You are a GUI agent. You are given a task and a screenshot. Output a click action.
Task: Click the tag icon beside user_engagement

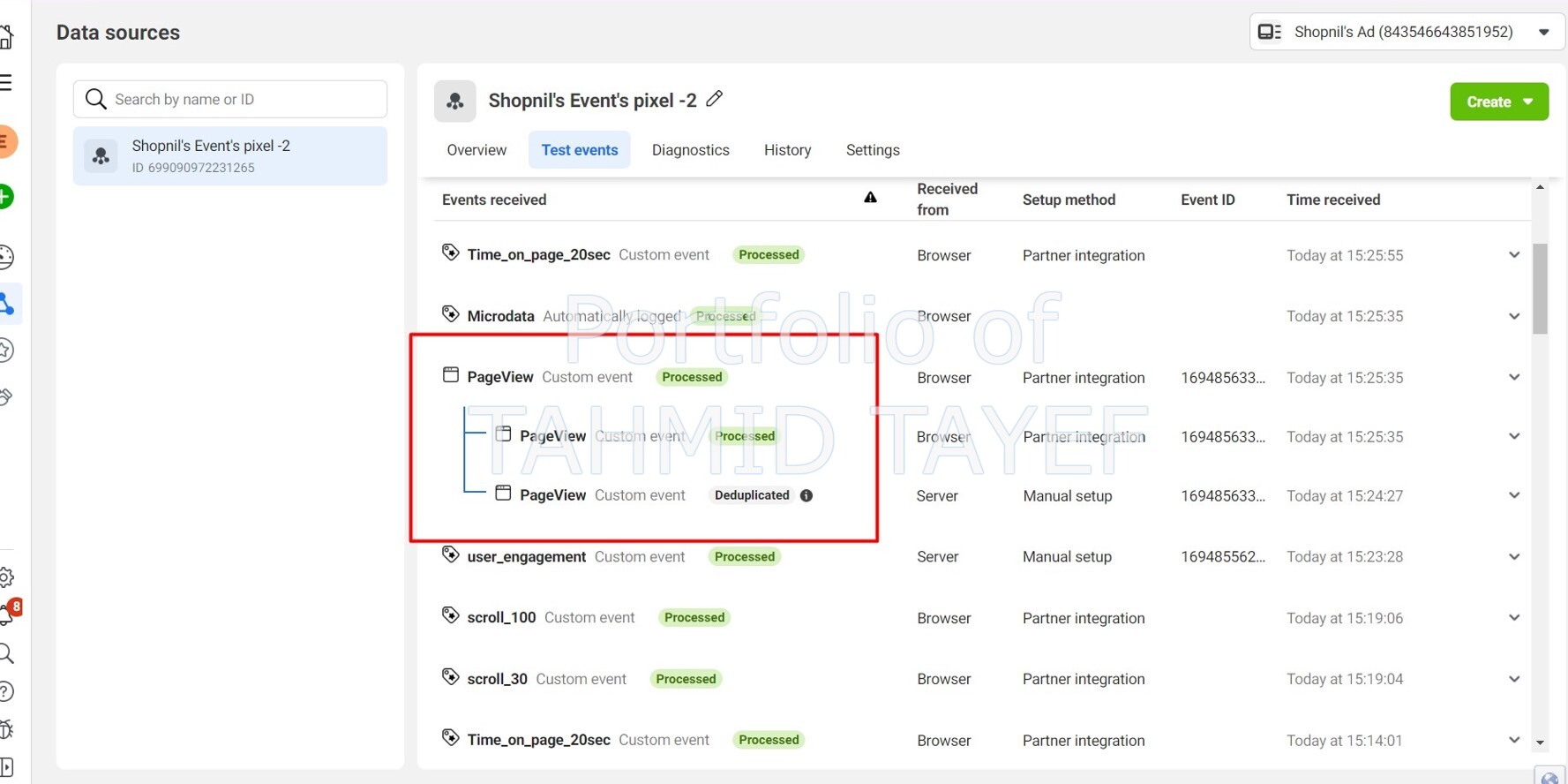pyautogui.click(x=450, y=554)
